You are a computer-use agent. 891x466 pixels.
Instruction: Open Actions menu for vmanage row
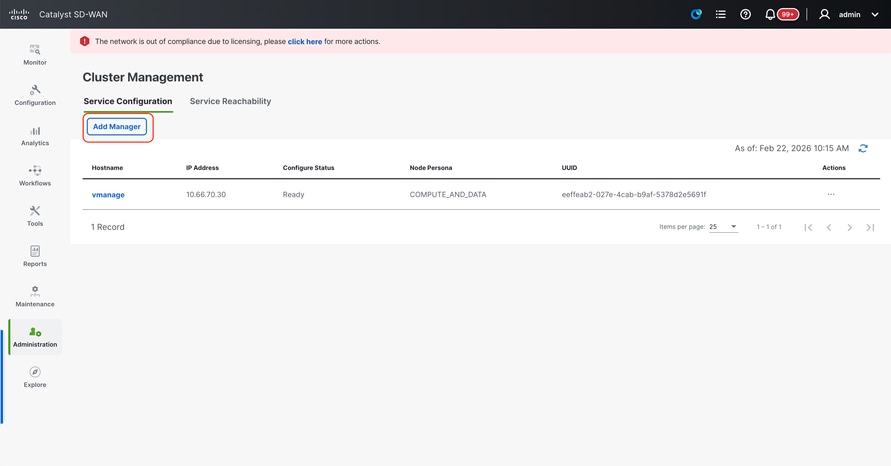click(x=831, y=194)
